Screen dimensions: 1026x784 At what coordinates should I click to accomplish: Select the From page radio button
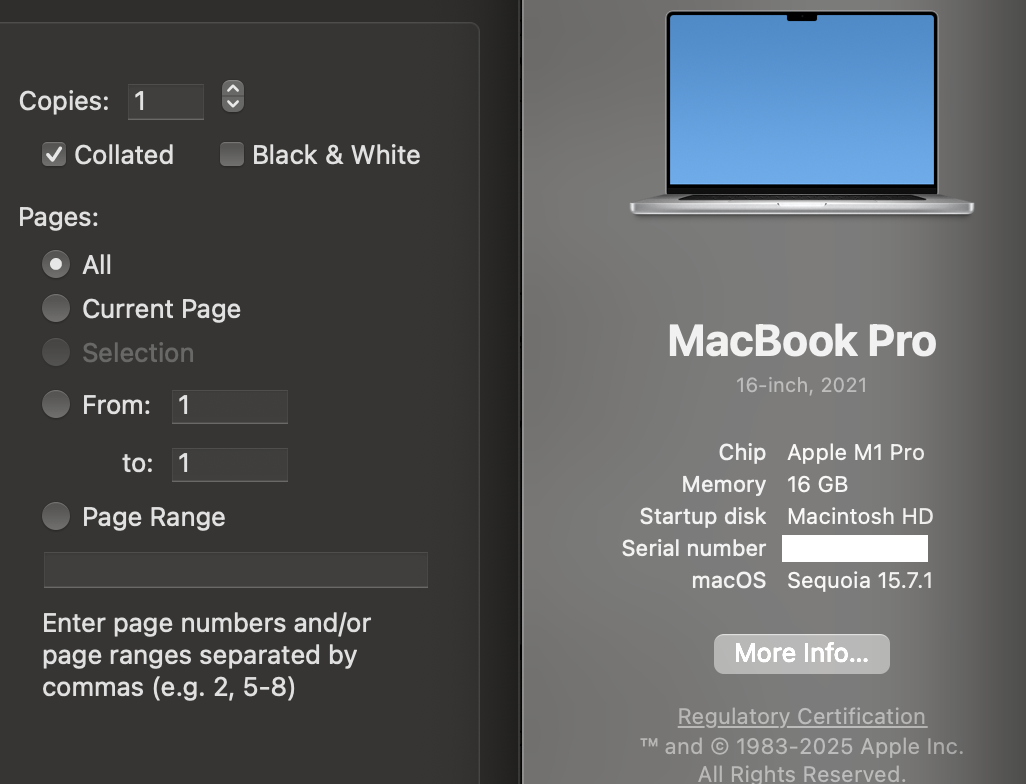(x=56, y=404)
